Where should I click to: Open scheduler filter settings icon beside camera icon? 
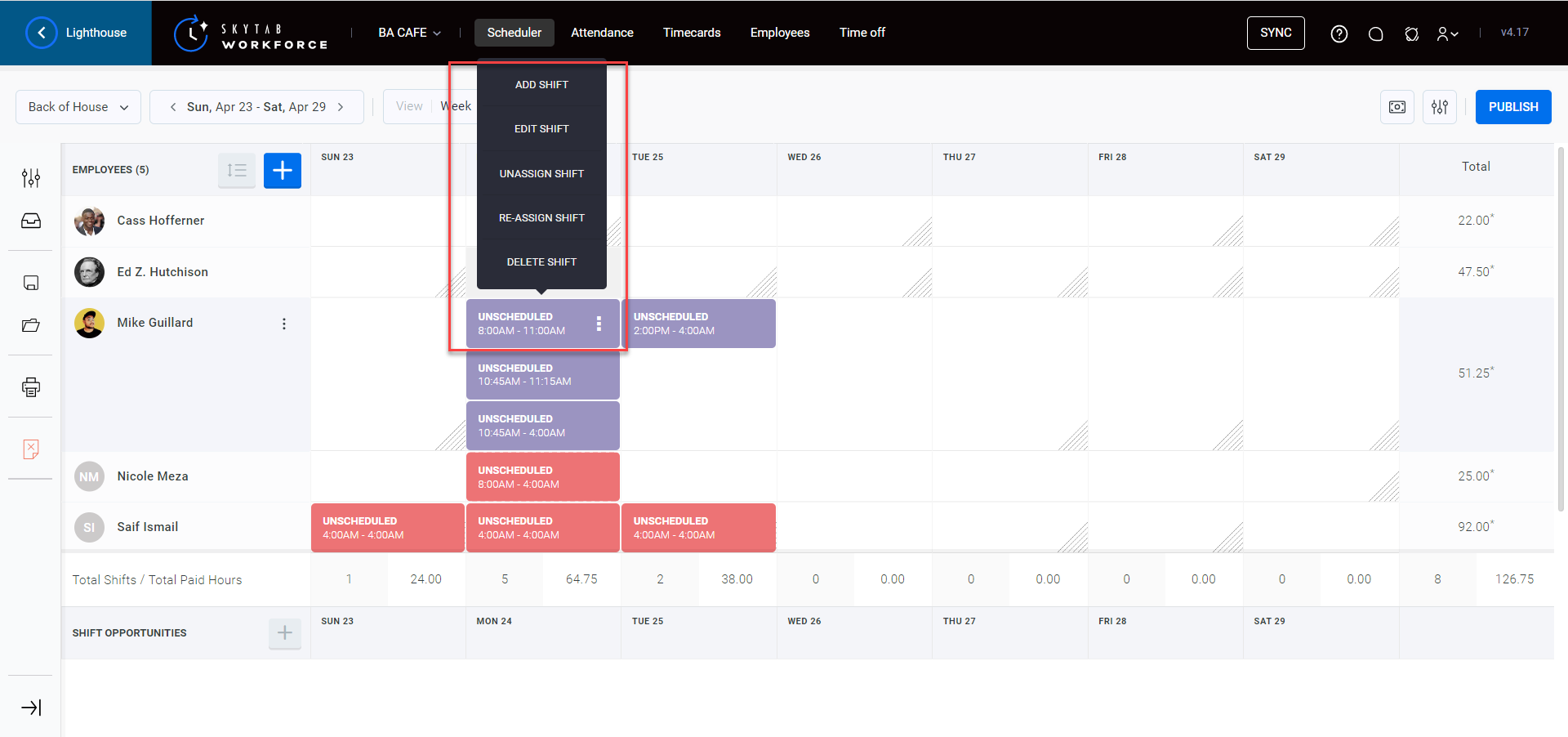coord(1439,107)
